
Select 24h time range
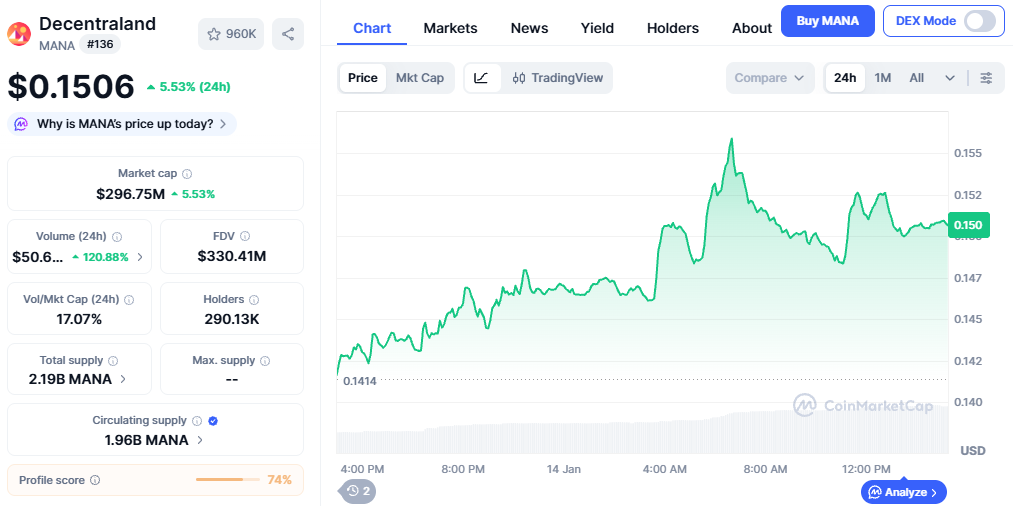coord(845,78)
